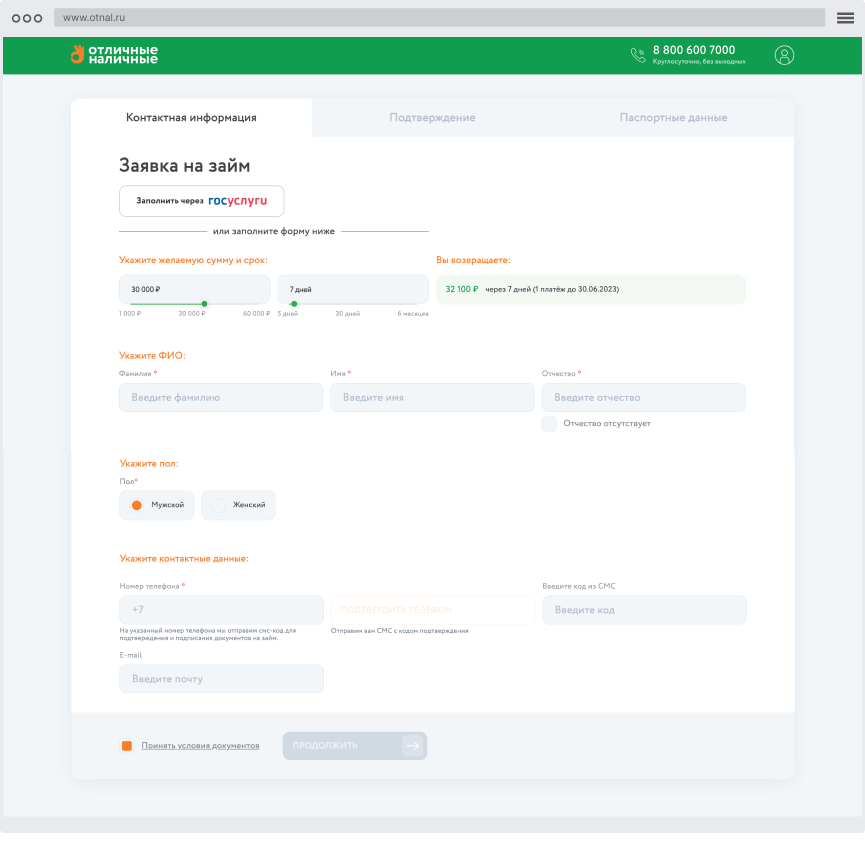865x846 pixels.
Task: Select the Мужской gender option
Action: click(156, 505)
